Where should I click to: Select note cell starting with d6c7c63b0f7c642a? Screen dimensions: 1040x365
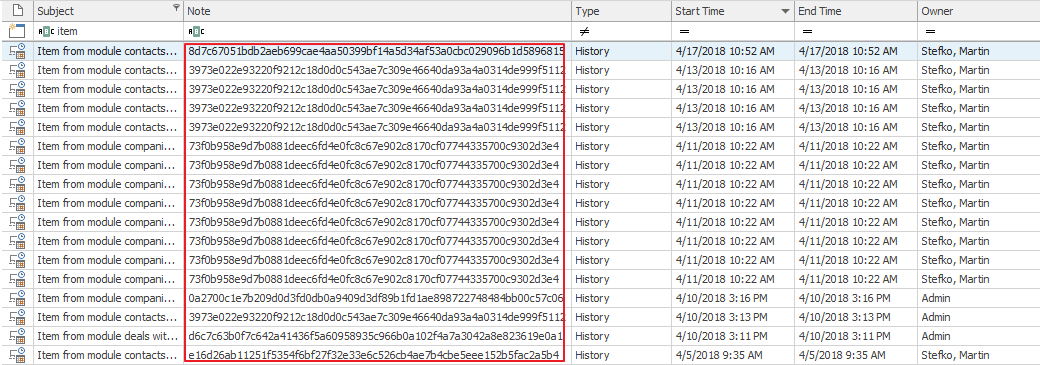(376, 336)
